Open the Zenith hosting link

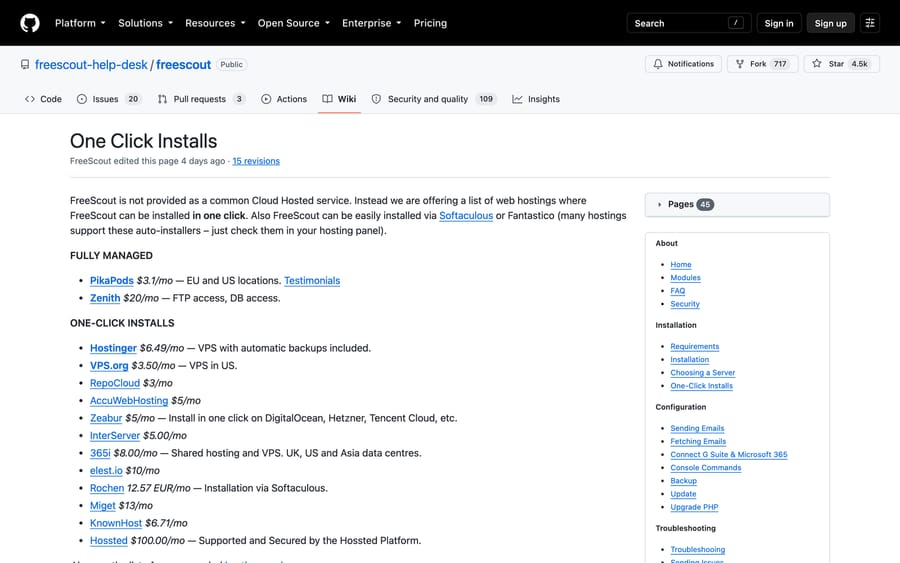pos(105,298)
